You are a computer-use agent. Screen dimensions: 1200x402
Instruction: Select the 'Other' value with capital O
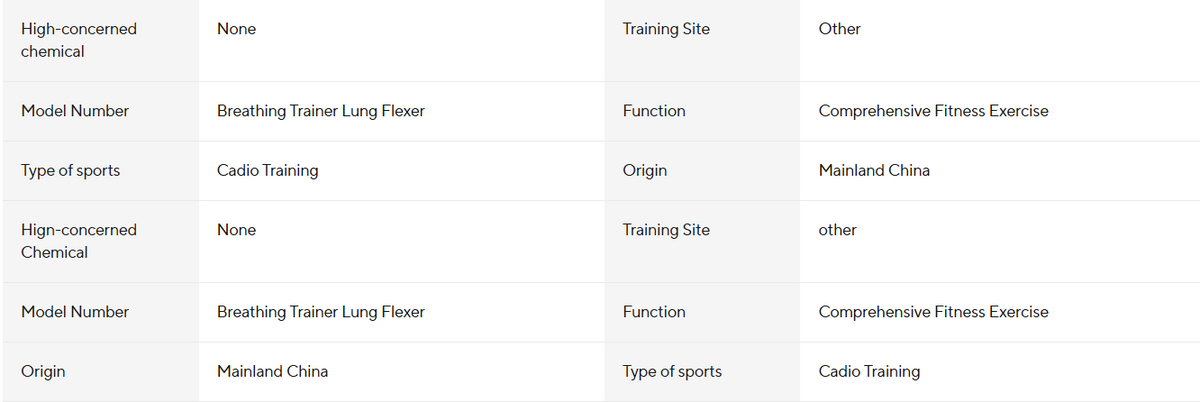pos(839,29)
